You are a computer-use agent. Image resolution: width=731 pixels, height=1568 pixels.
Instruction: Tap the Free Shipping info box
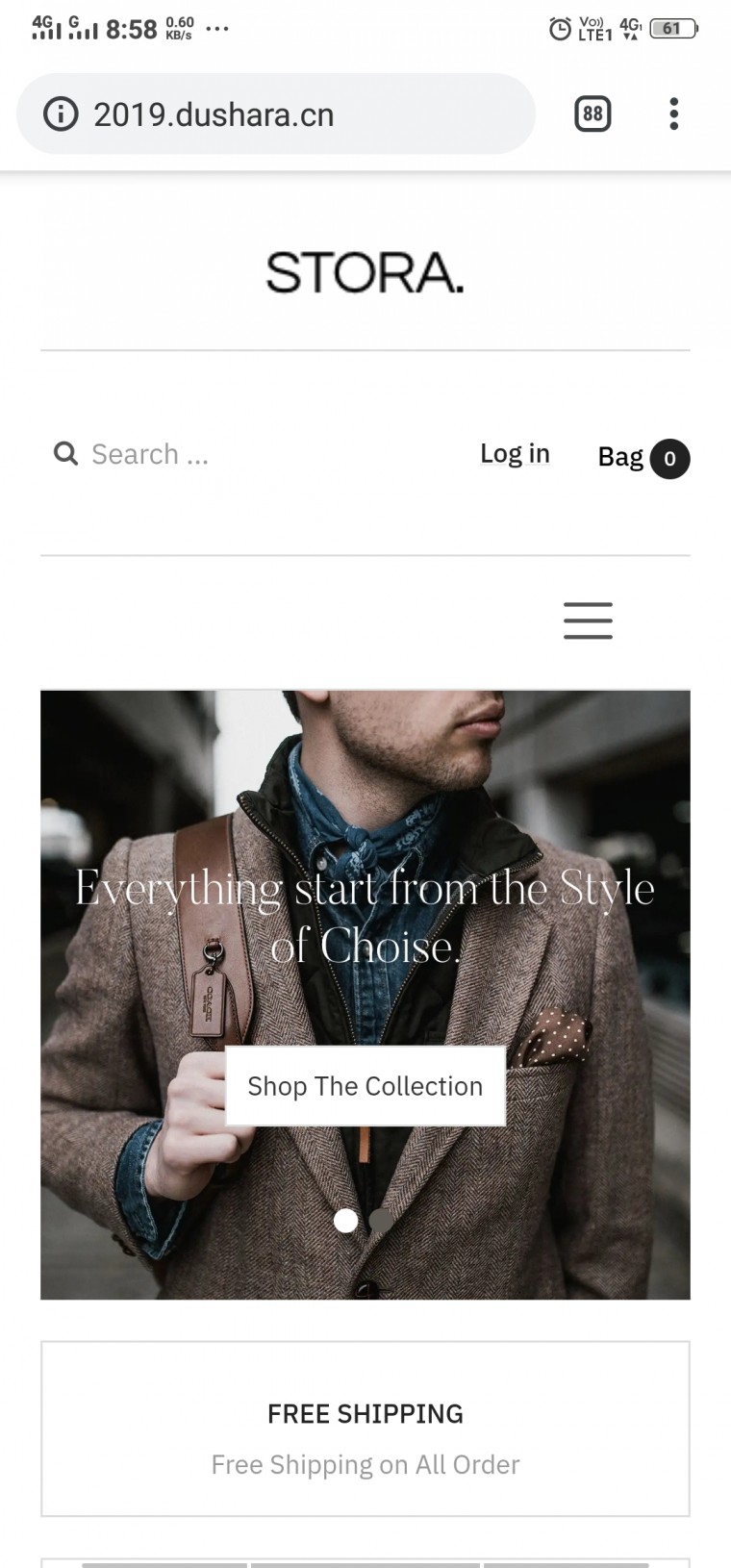[x=365, y=1429]
